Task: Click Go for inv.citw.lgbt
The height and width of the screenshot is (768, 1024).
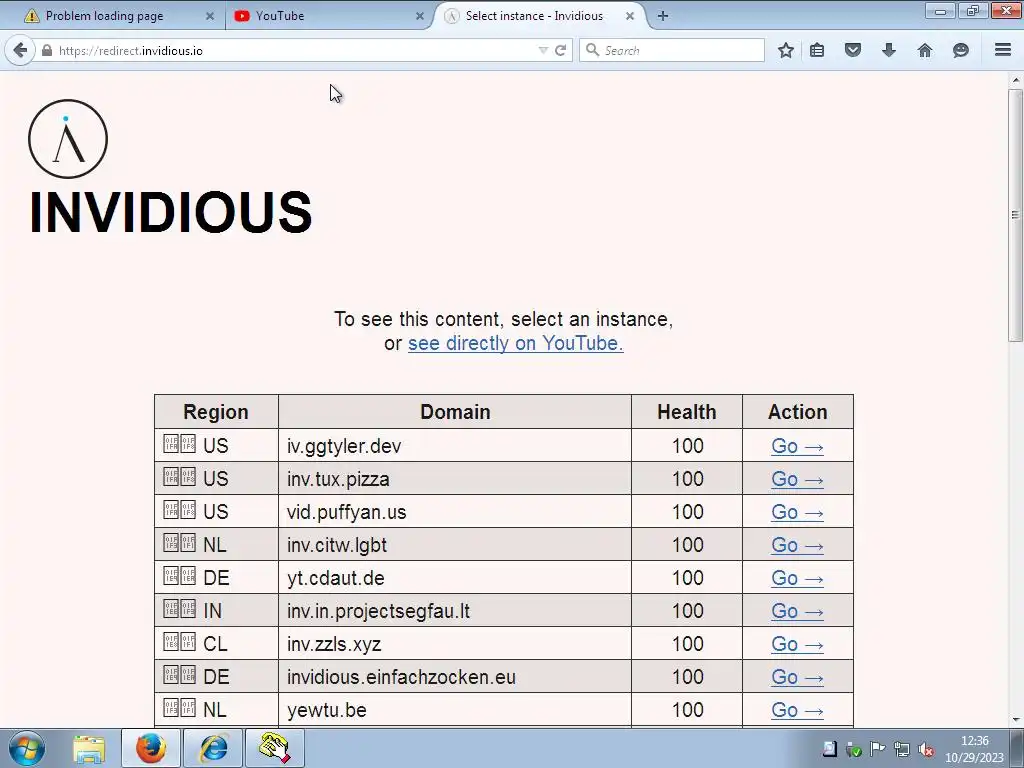Action: 797,545
